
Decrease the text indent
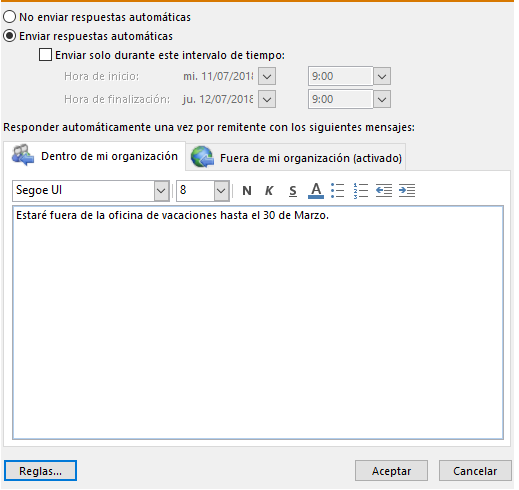click(x=384, y=191)
